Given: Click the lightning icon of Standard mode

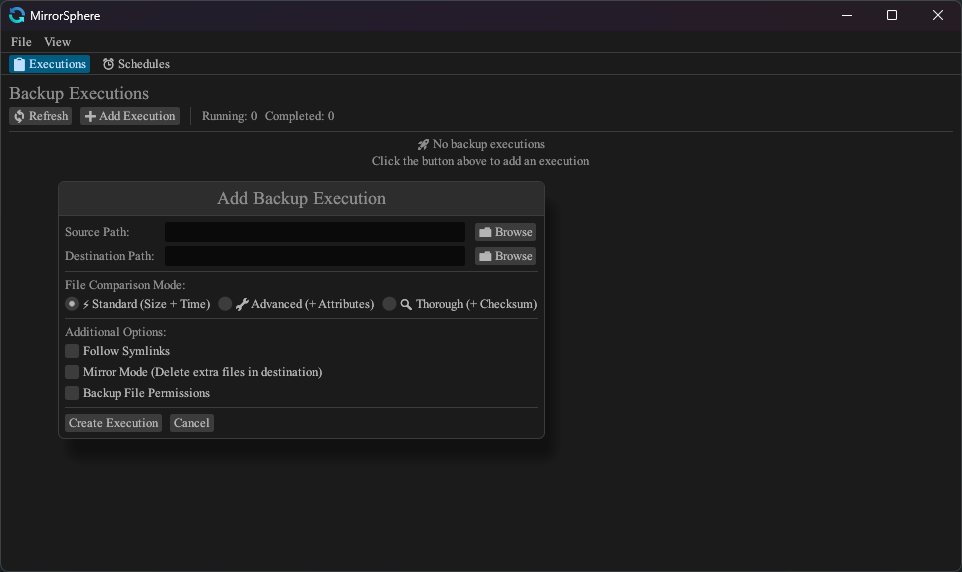Looking at the screenshot, I should pos(86,304).
